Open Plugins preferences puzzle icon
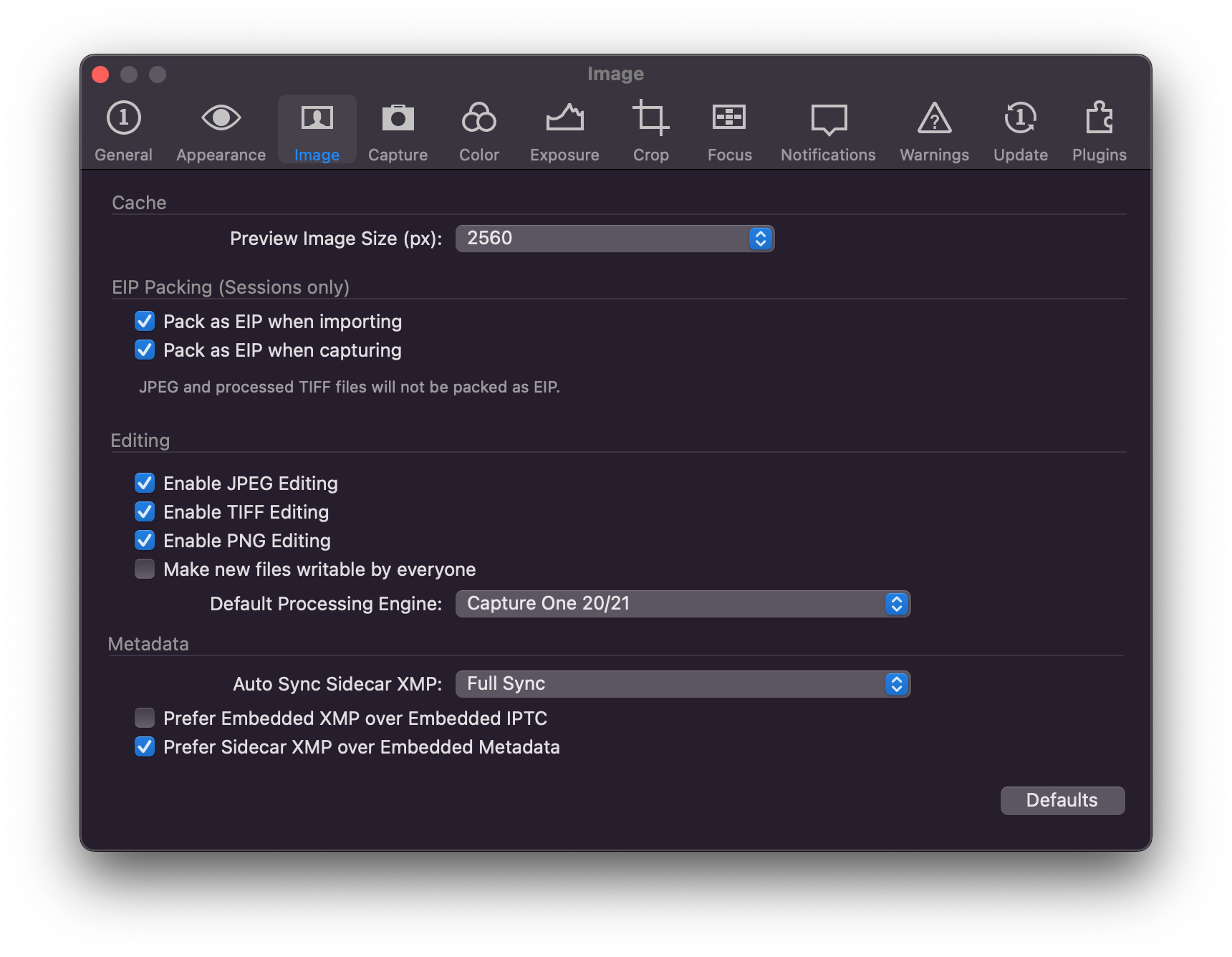The height and width of the screenshot is (957, 1232). click(1099, 118)
